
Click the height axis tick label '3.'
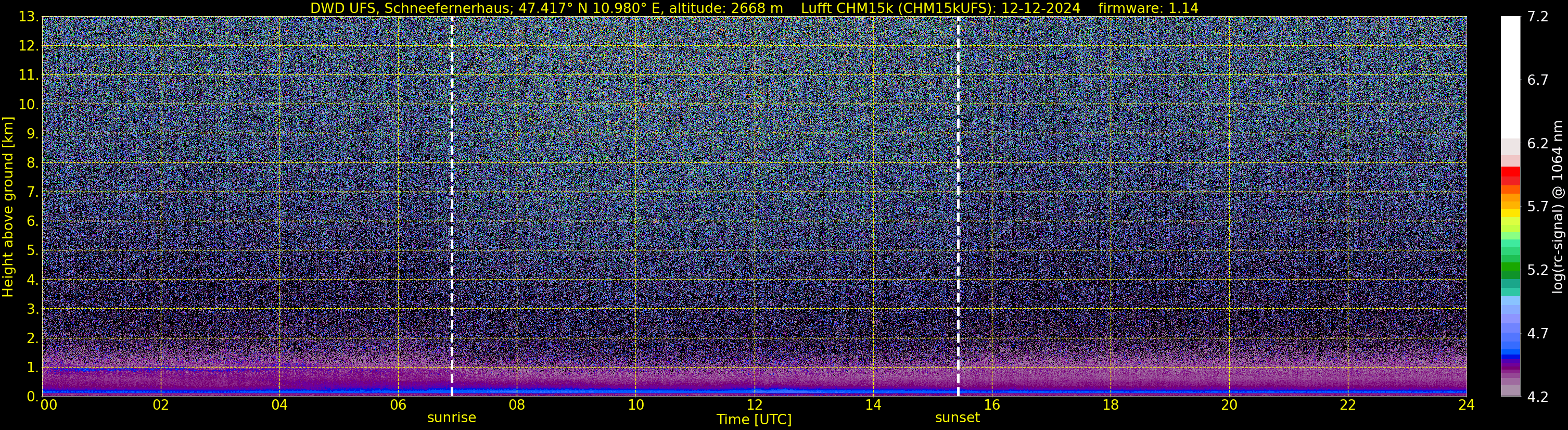33,309
